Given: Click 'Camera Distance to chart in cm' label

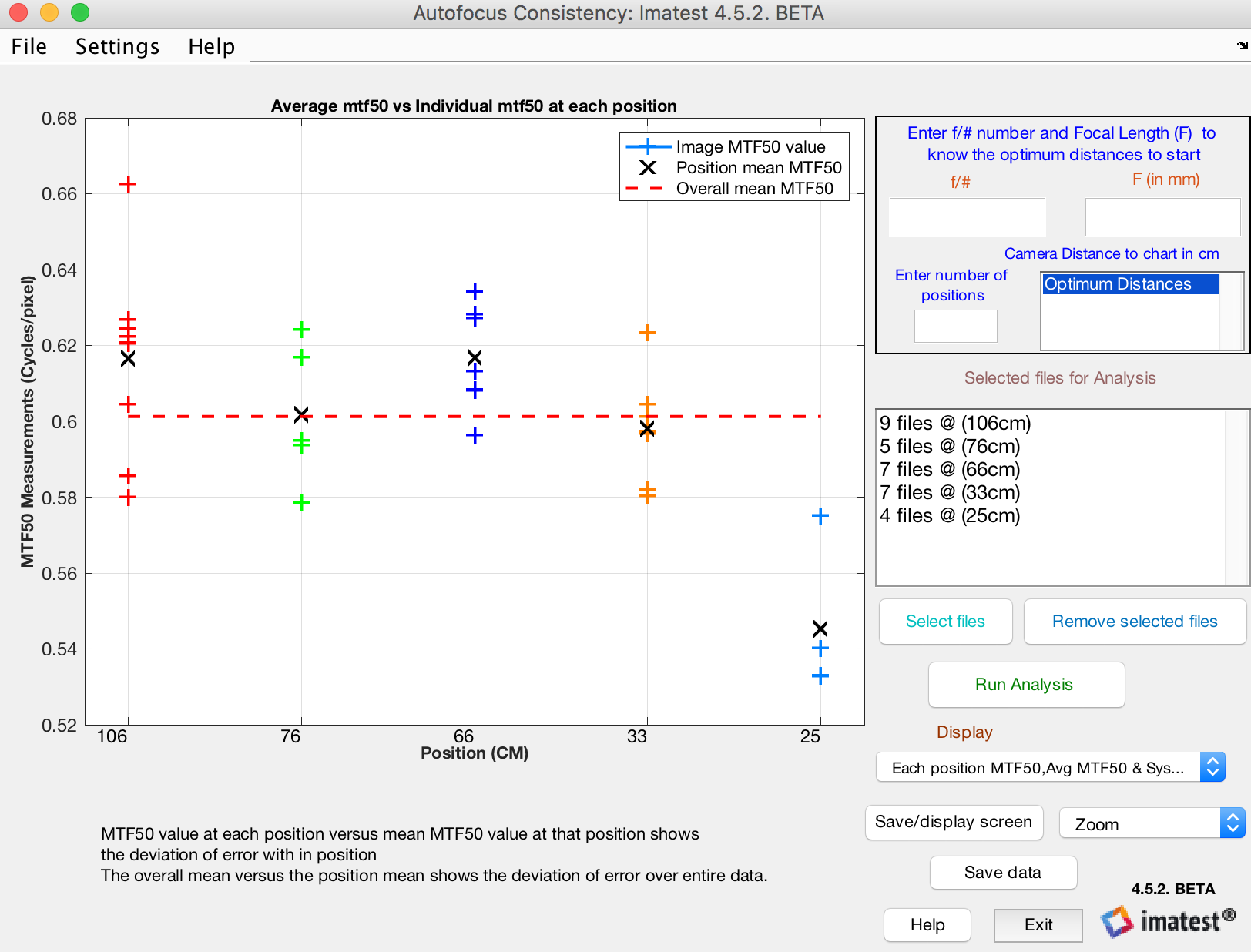Looking at the screenshot, I should click(1112, 253).
